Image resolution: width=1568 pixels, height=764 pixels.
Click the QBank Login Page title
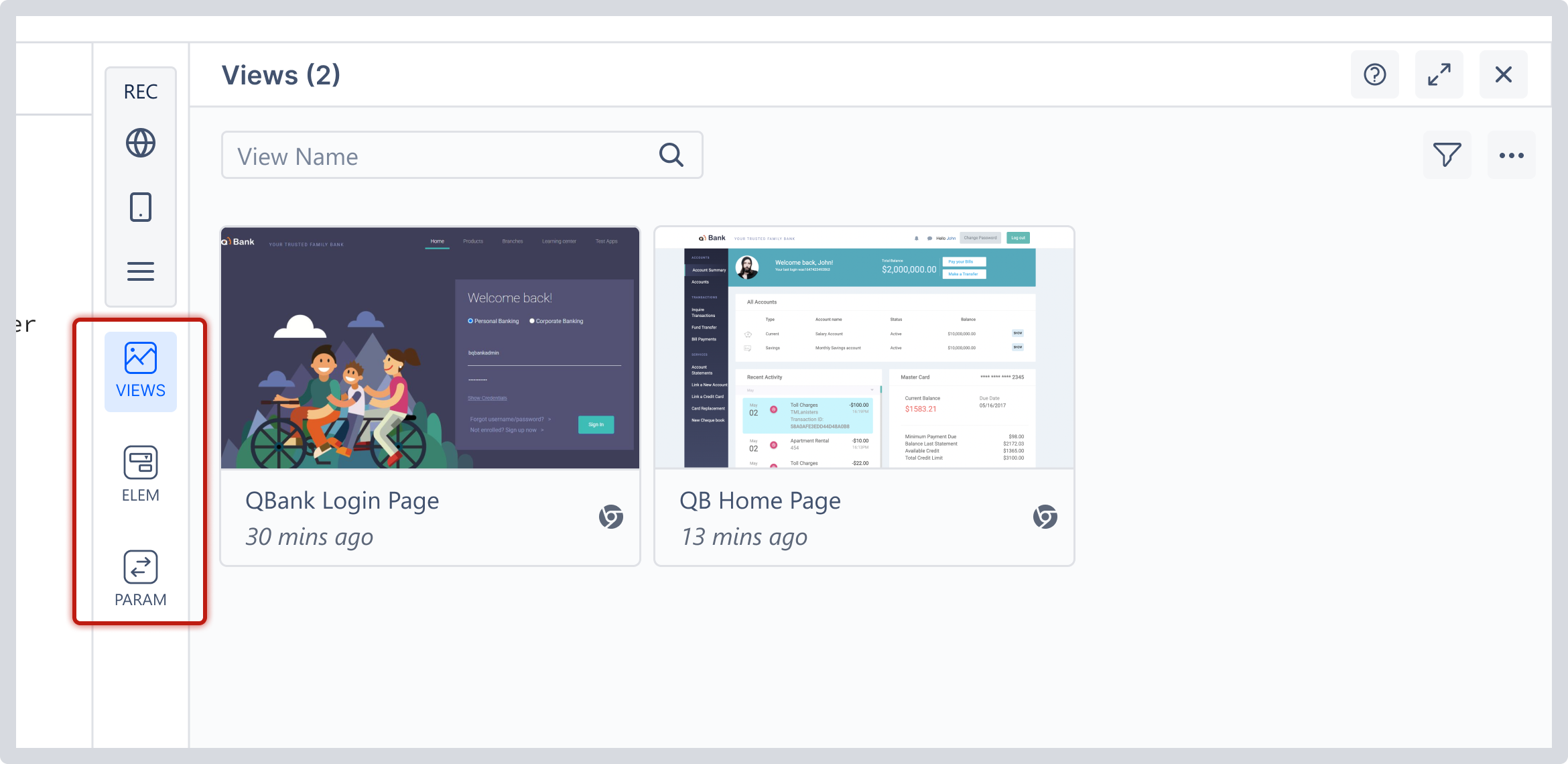coord(342,501)
